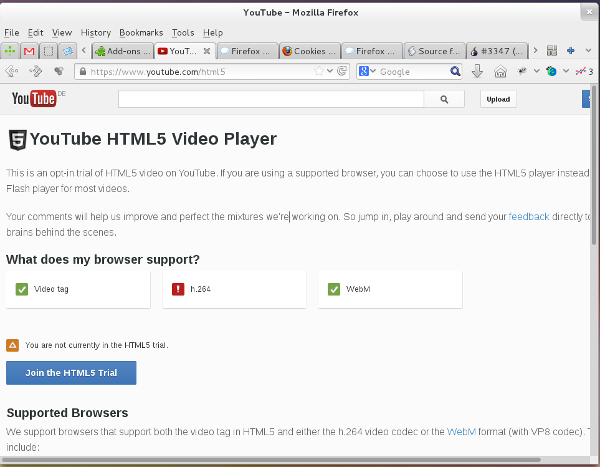This screenshot has width=600, height=467.
Task: Open the green plus pinned tab
Action: coord(10,51)
